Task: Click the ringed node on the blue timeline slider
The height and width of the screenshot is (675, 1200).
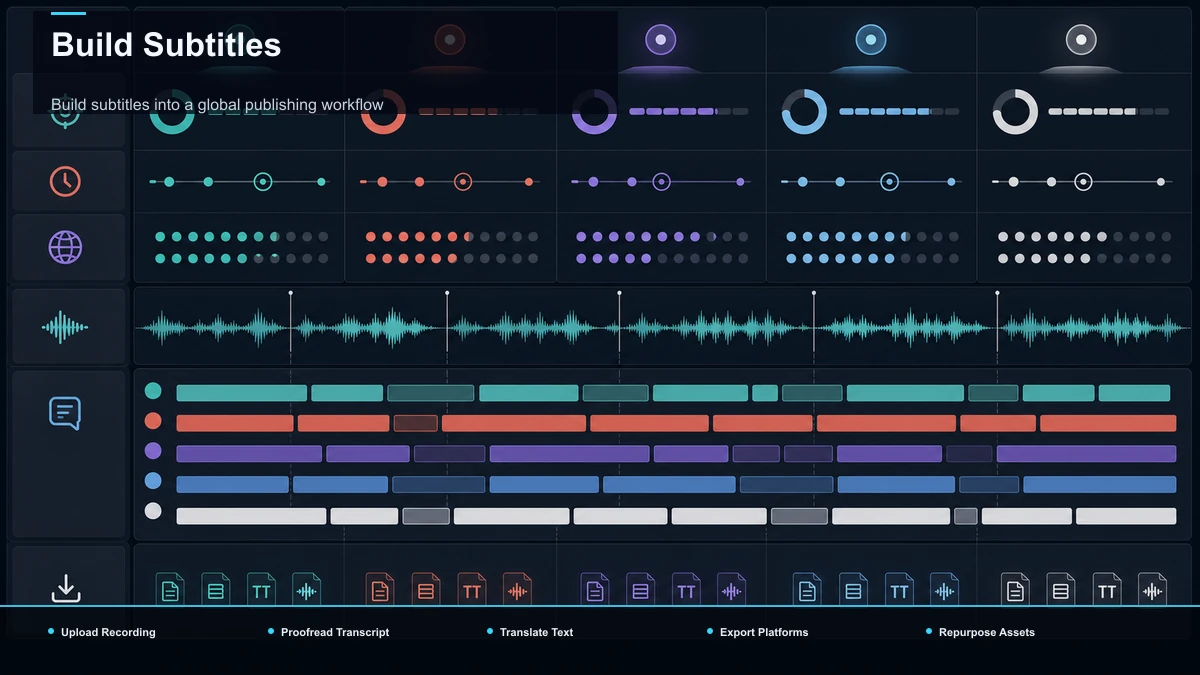Action: (889, 182)
